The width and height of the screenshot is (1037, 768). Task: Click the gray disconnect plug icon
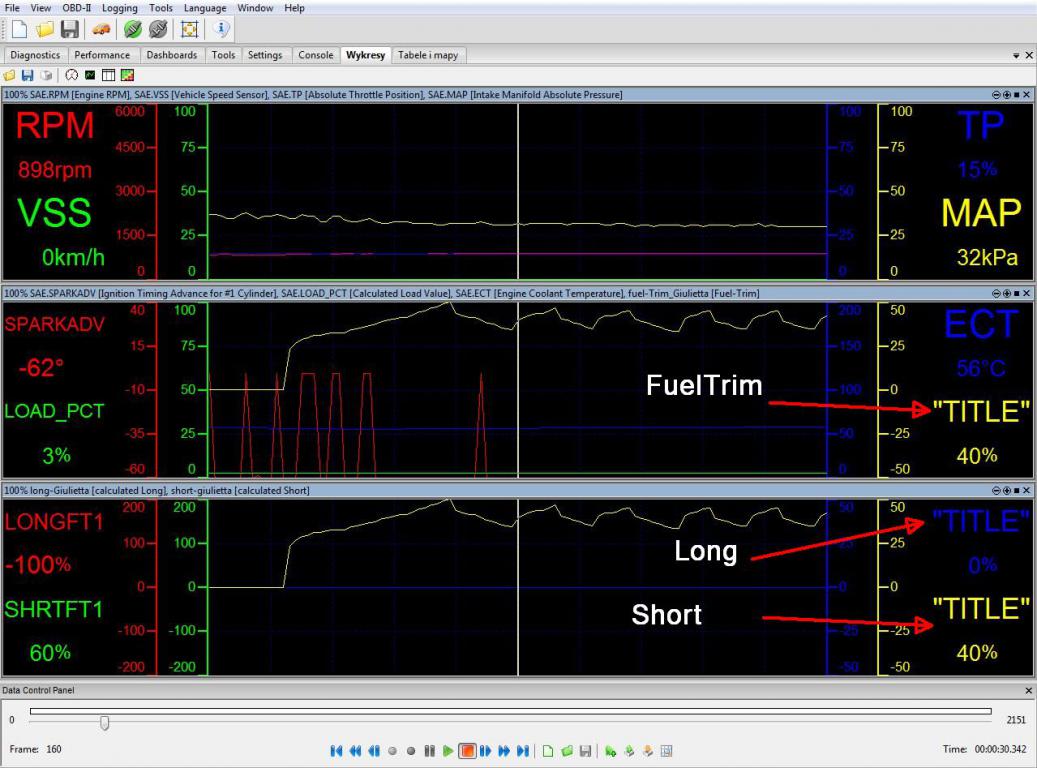[157, 29]
